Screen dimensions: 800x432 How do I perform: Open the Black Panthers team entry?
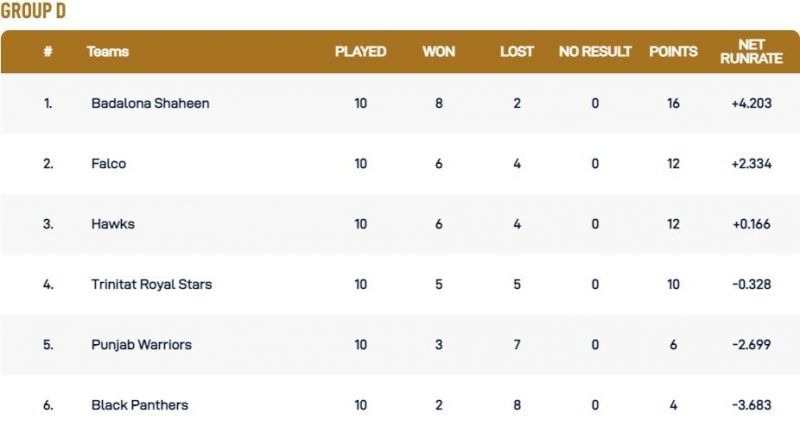tap(139, 405)
